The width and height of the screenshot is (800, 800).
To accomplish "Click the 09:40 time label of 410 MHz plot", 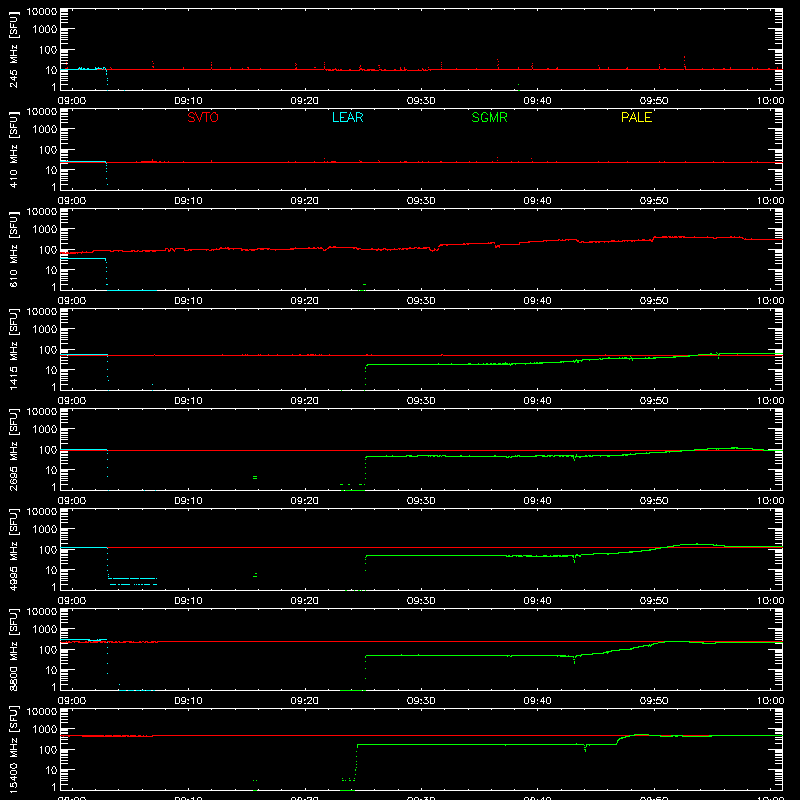I will click(537, 201).
